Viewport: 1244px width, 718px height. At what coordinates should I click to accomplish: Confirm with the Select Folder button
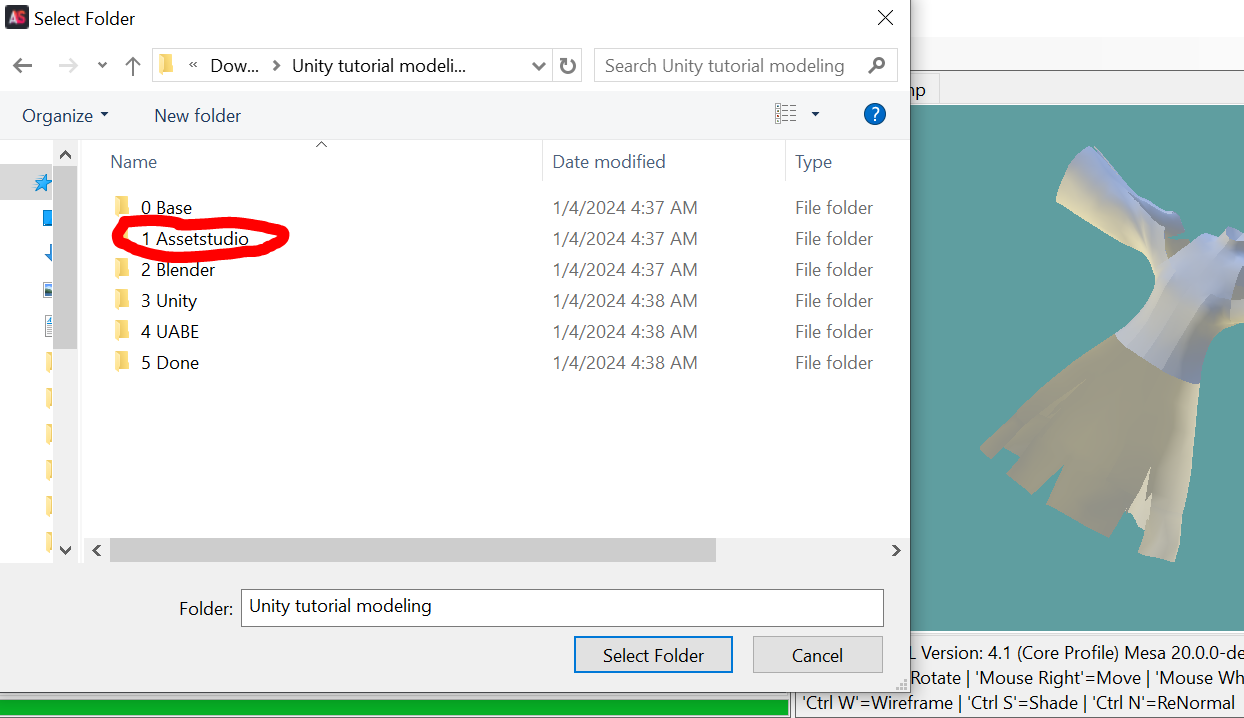click(x=653, y=655)
